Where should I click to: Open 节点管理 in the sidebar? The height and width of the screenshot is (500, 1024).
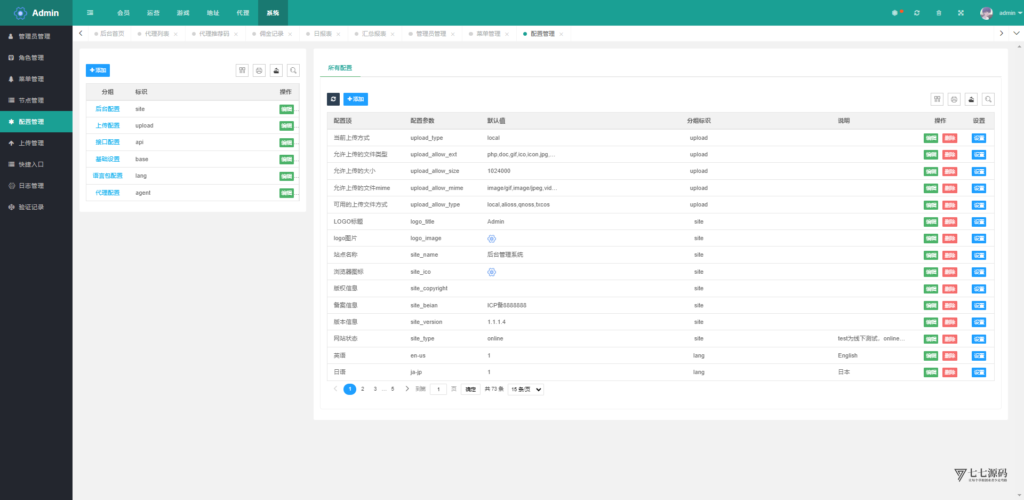36,101
